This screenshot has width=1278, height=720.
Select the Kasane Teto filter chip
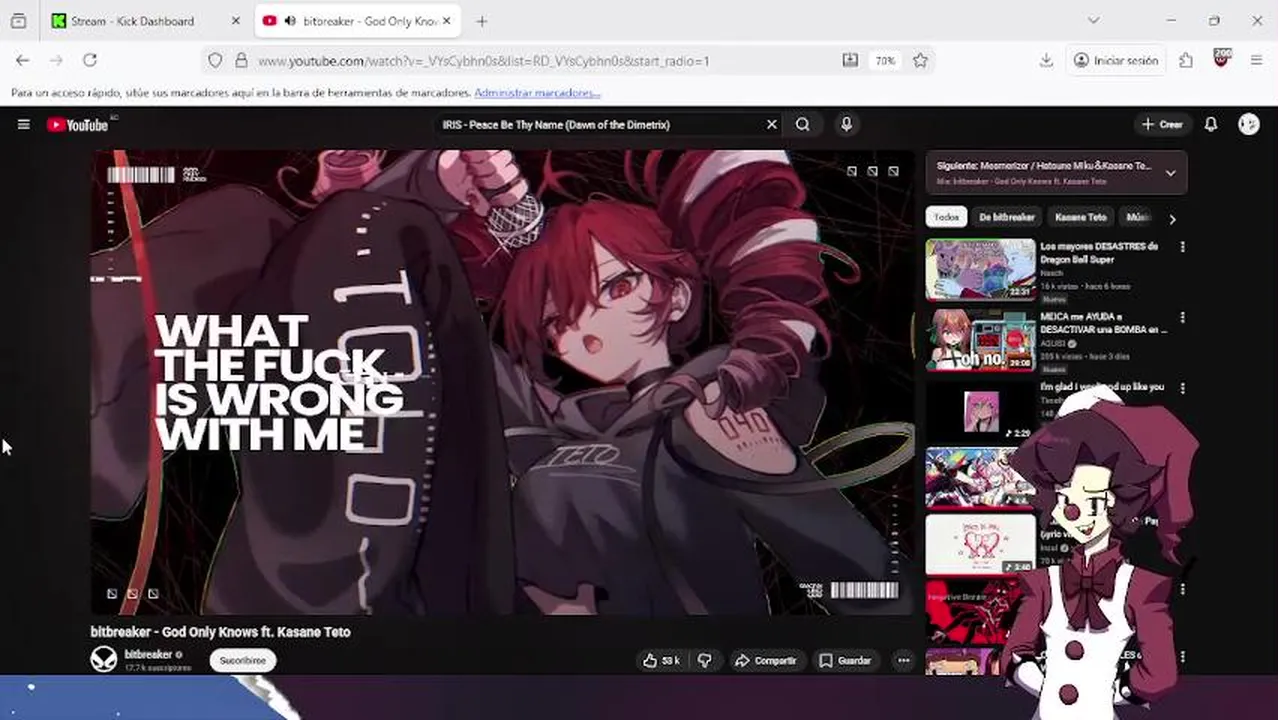1081,217
